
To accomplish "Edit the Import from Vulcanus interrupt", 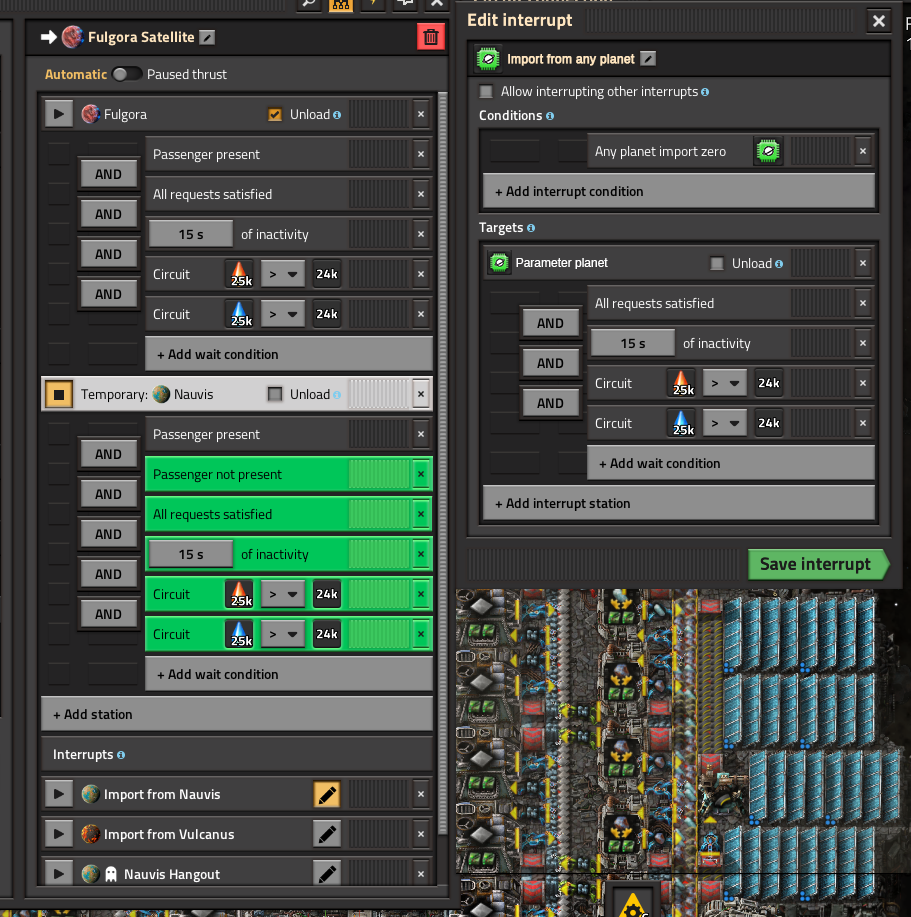I will (x=327, y=835).
